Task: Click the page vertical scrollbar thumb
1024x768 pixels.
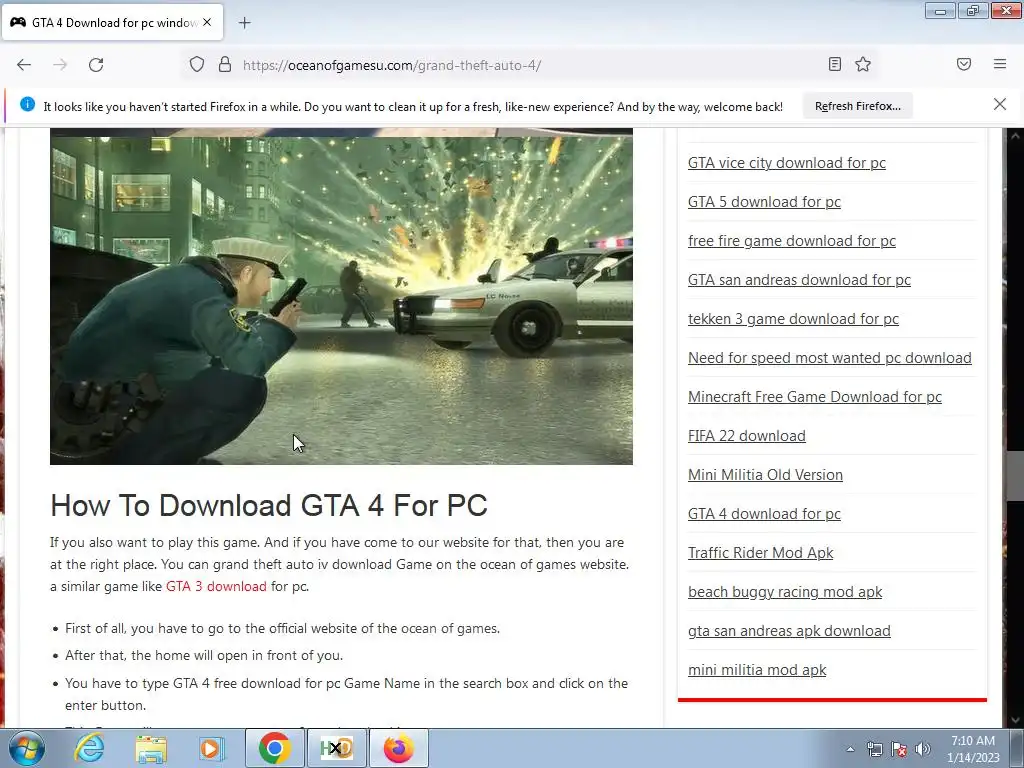Action: (x=1015, y=477)
